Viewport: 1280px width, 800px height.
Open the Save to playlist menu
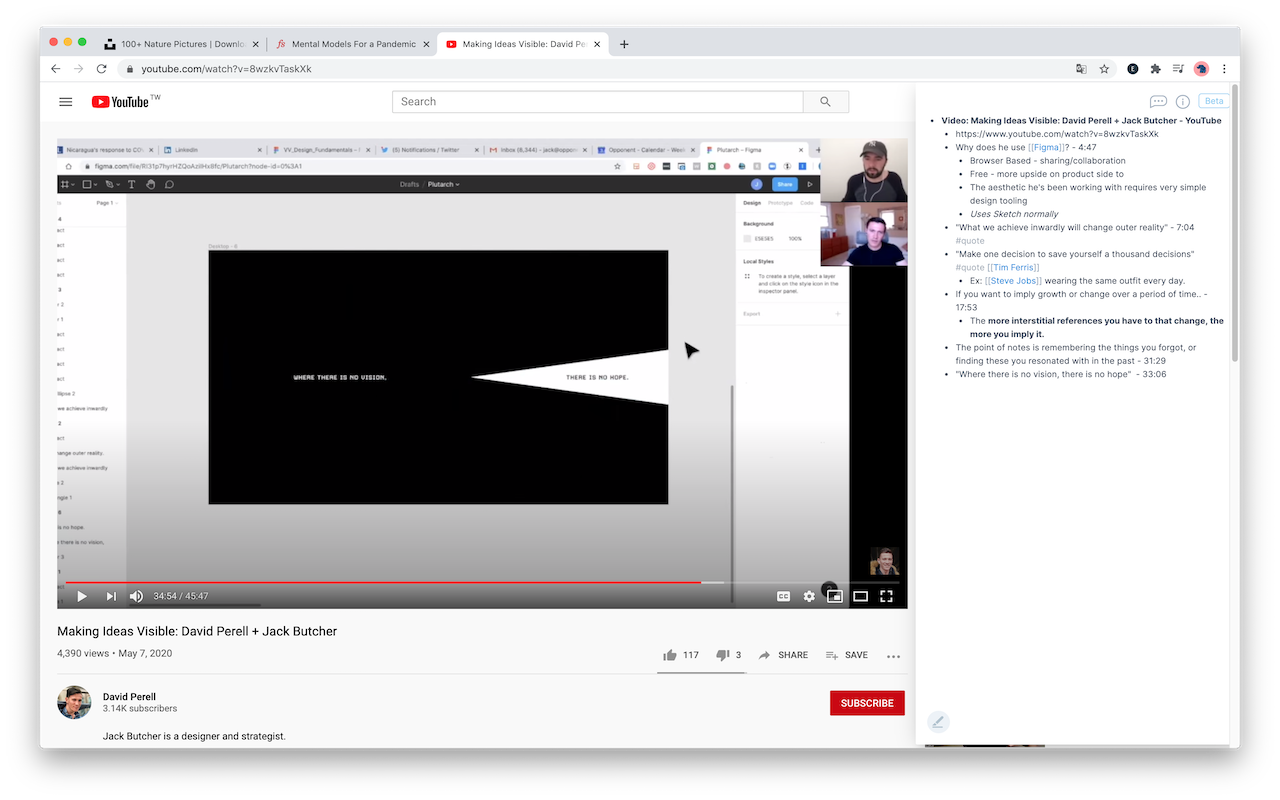click(x=846, y=655)
